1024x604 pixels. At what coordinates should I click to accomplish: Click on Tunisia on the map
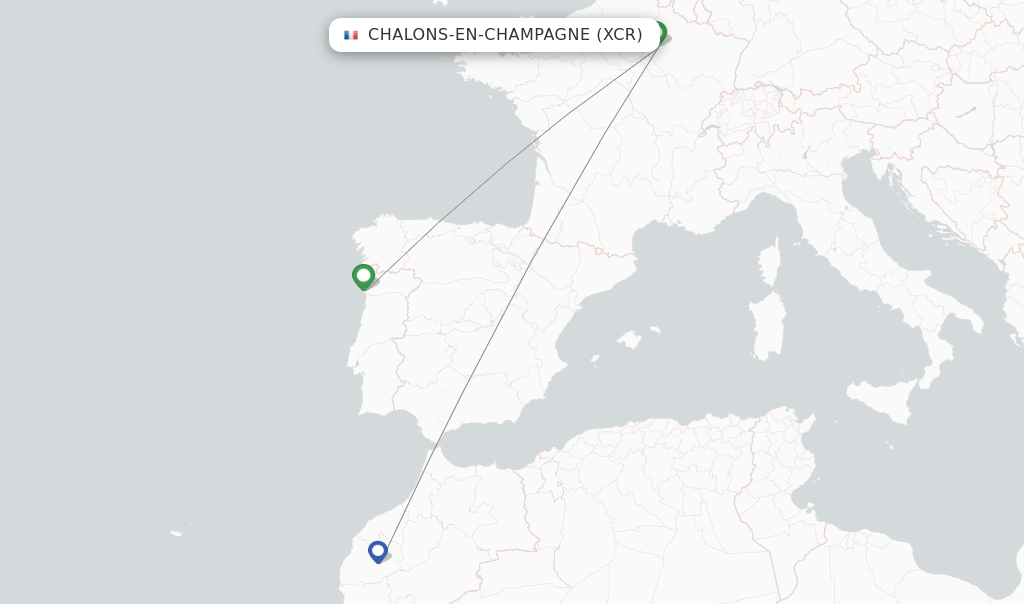pos(790,470)
